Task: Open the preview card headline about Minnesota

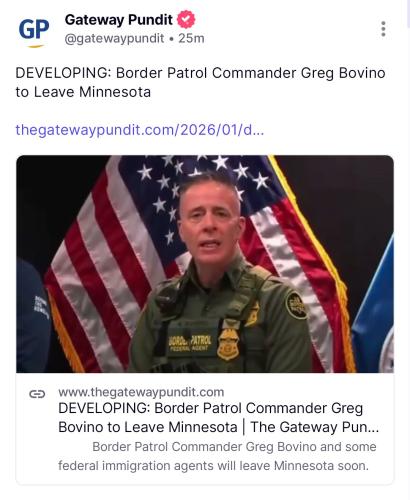Action: 219,418
